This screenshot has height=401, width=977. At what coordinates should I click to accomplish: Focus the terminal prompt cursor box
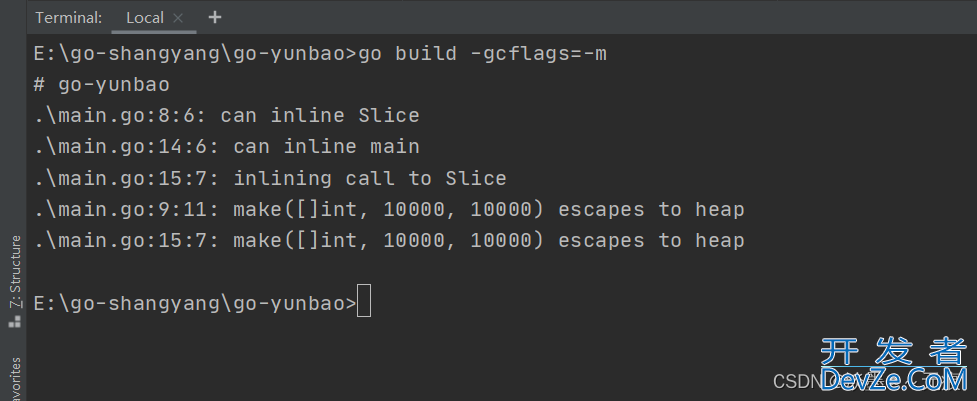pos(364,300)
